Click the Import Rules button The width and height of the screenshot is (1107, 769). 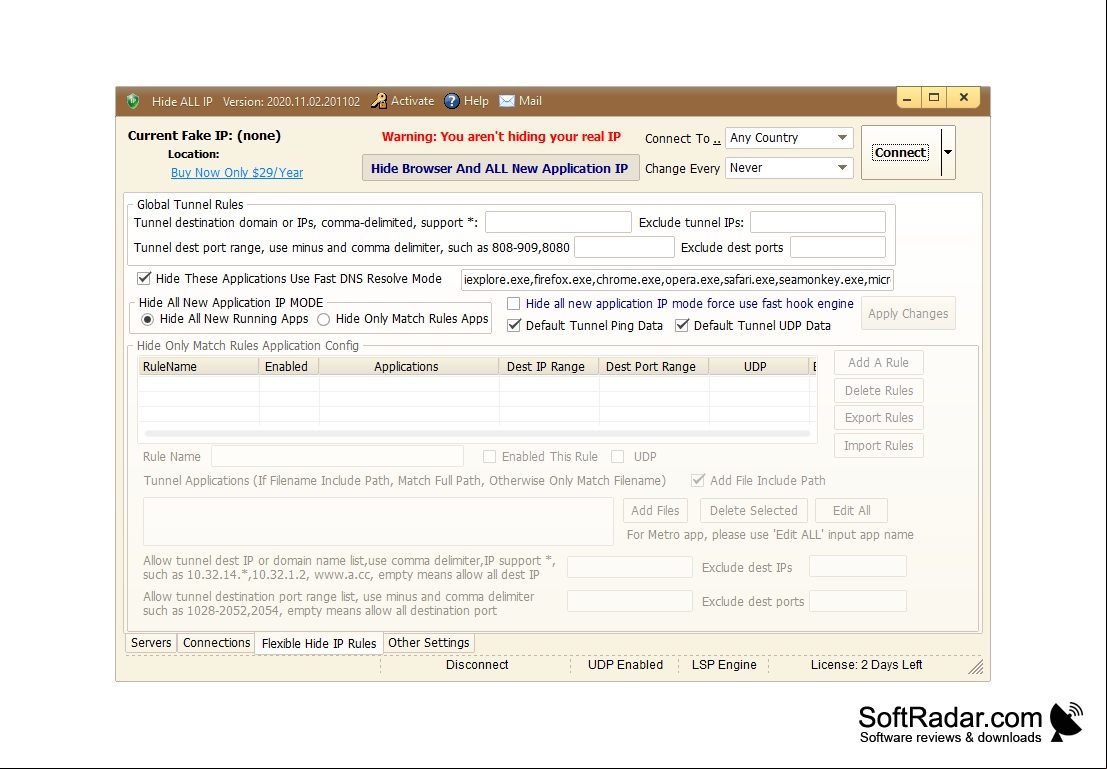tap(878, 446)
